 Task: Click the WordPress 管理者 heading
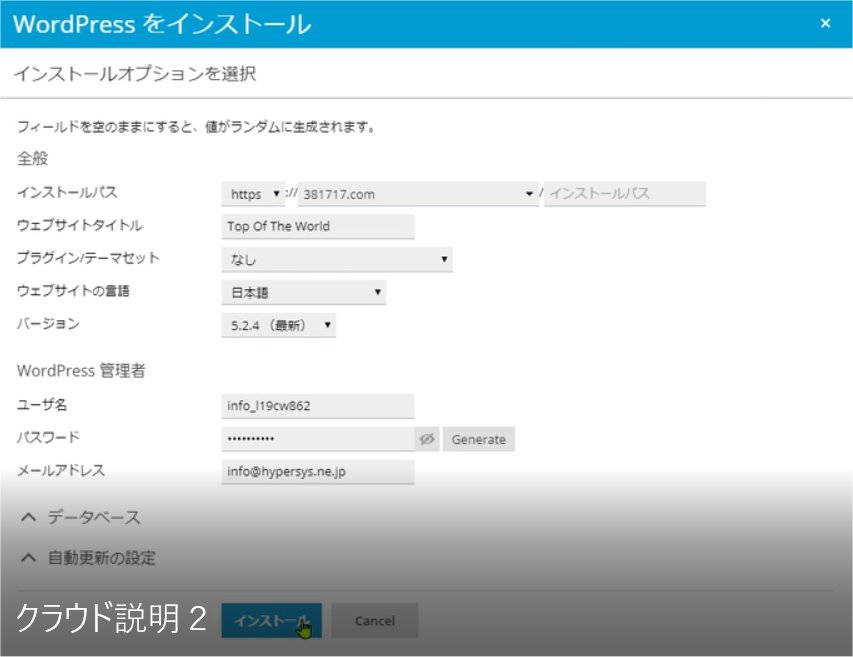coord(81,370)
